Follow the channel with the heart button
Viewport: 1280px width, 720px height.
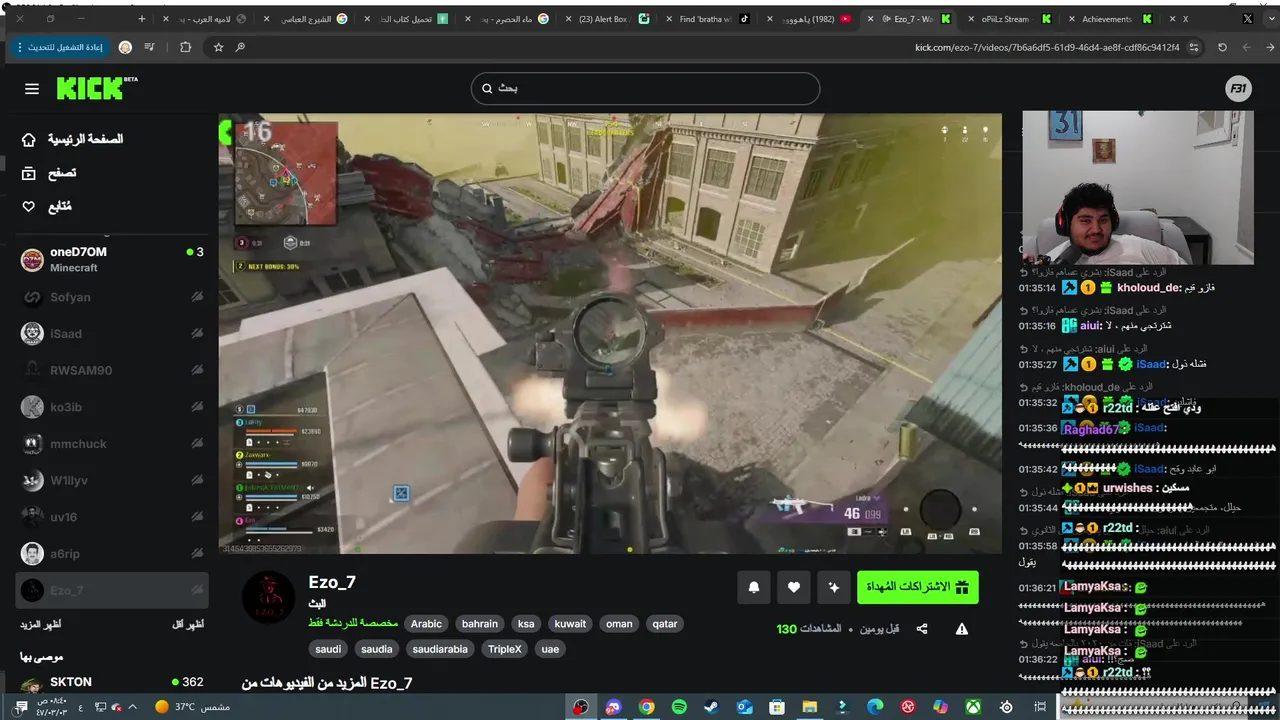[x=794, y=587]
